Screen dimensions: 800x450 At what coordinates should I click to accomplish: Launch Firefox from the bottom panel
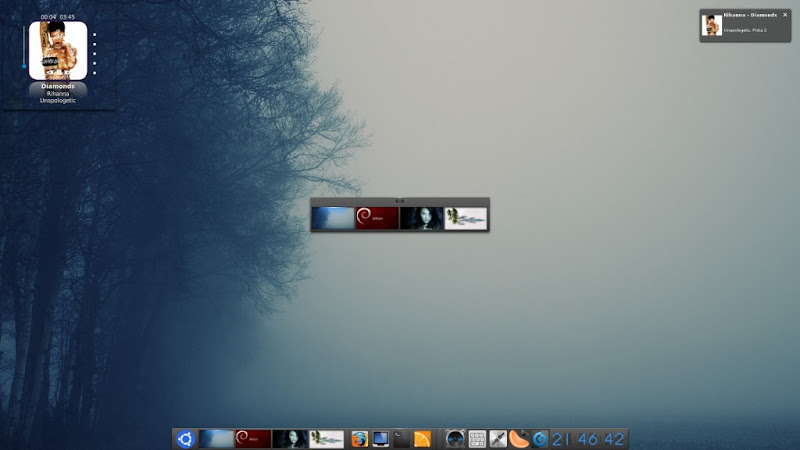[359, 439]
